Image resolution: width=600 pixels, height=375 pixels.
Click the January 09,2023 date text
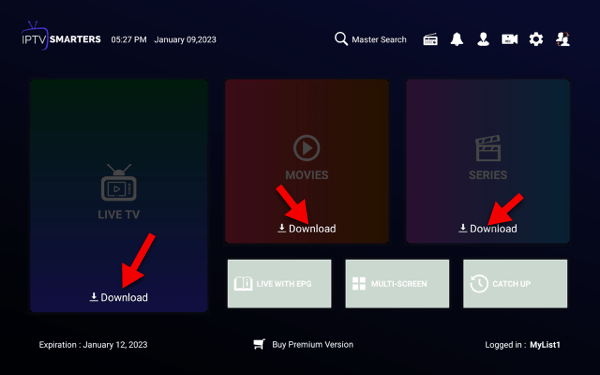pyautogui.click(x=185, y=39)
